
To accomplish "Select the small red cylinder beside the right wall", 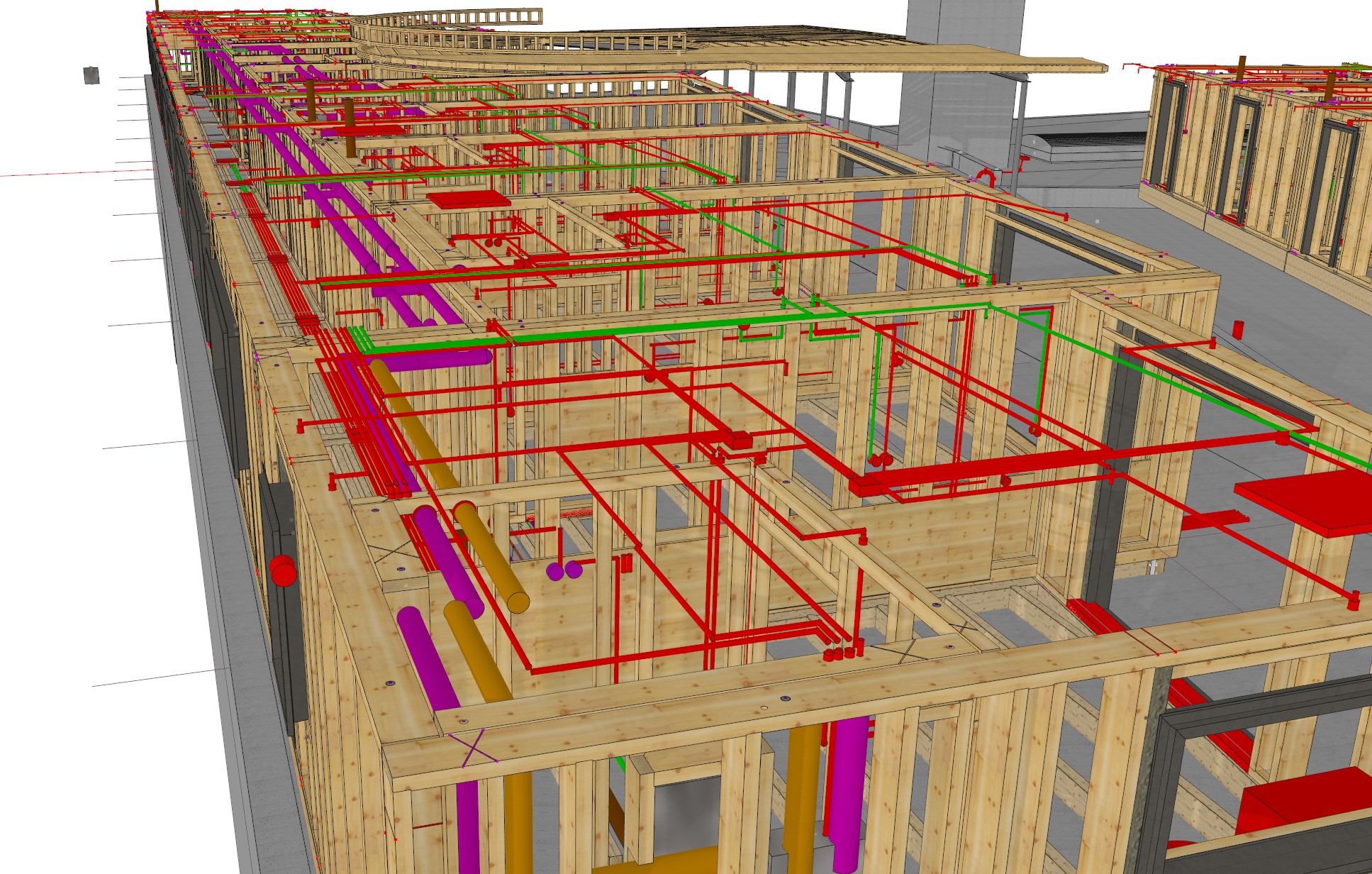I will click(x=1238, y=329).
